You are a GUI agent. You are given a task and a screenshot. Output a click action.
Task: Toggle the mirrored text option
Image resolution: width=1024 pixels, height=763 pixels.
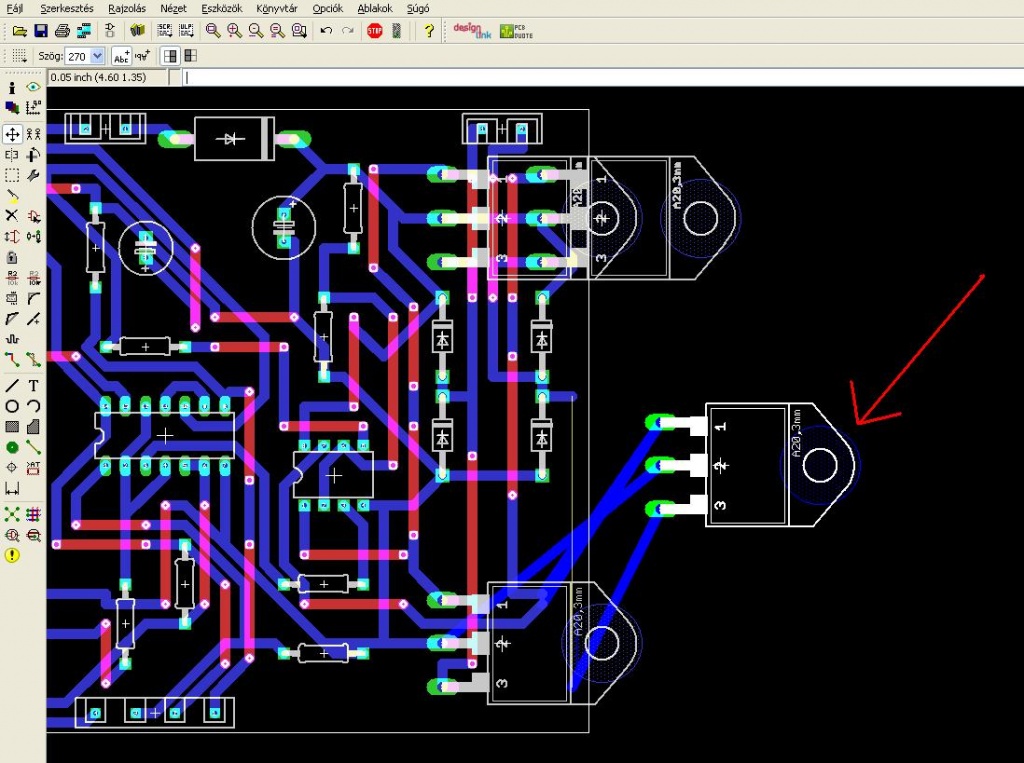pos(142,56)
